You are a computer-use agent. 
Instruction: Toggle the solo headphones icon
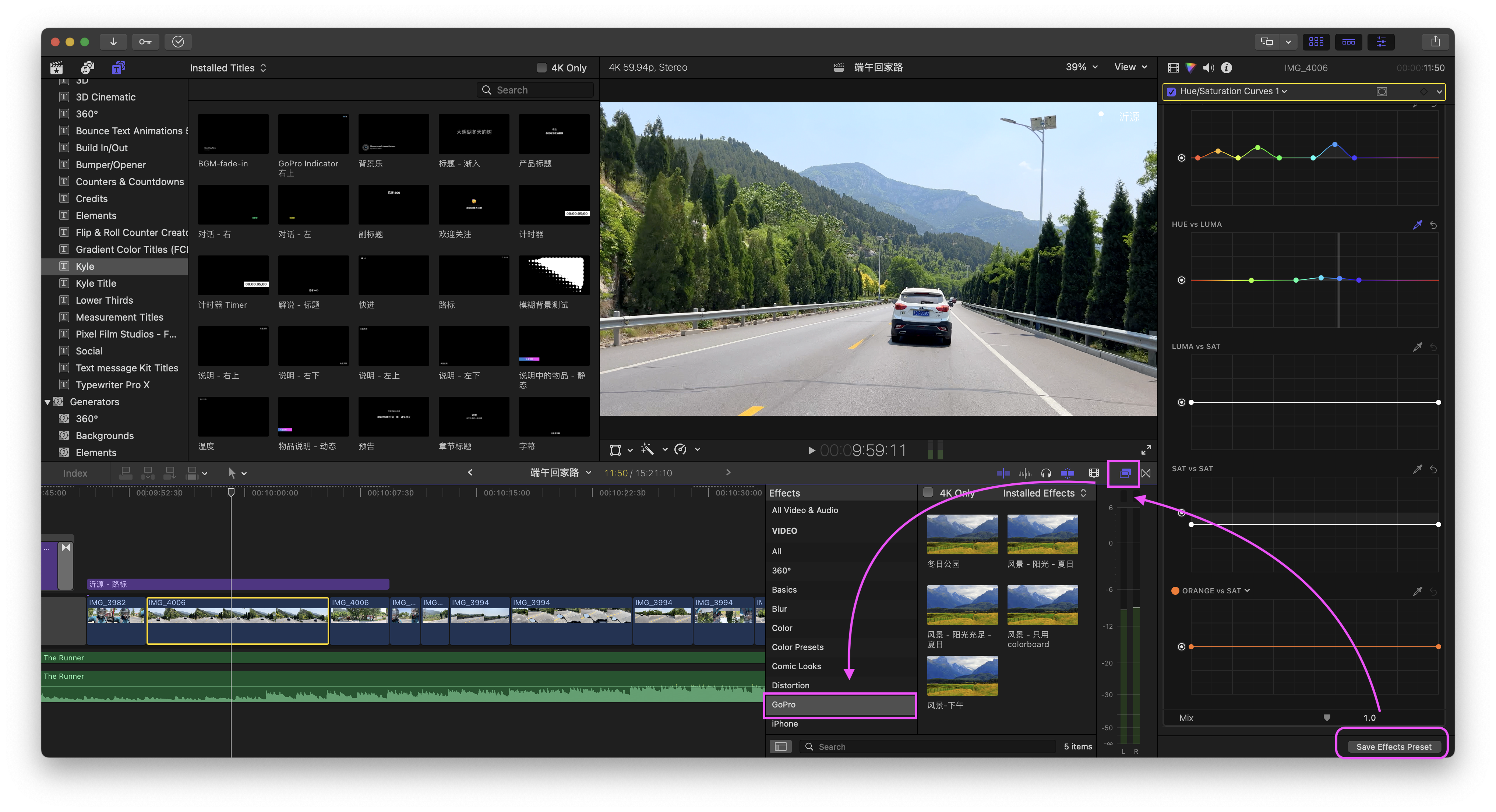[x=1046, y=473]
